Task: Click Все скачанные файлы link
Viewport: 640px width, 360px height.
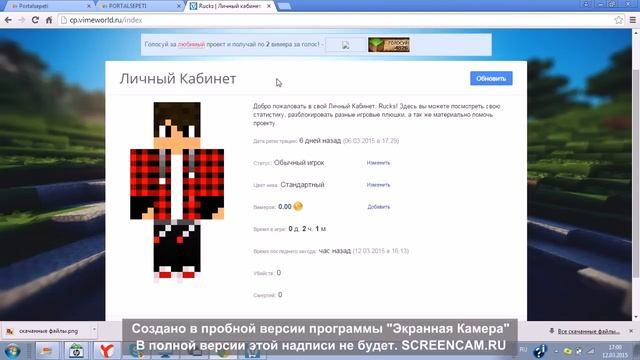Action: click(588, 331)
